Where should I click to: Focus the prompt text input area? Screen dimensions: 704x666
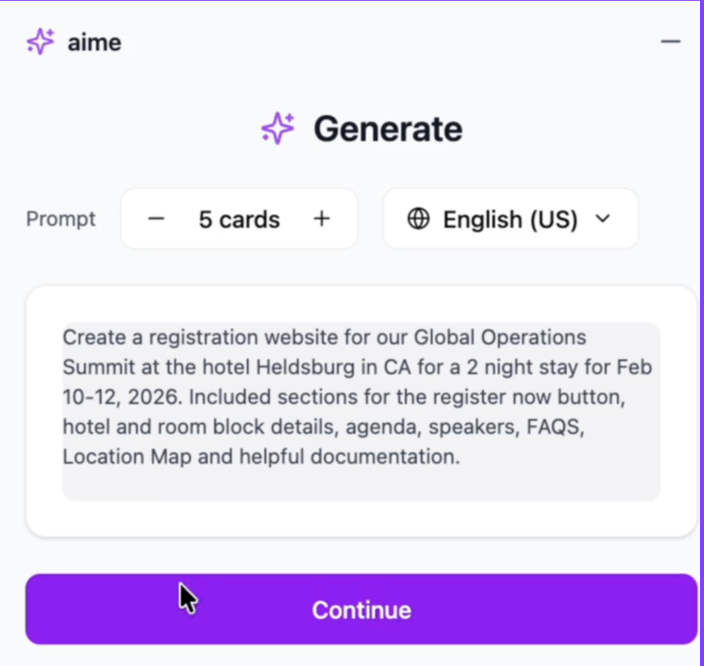point(361,410)
